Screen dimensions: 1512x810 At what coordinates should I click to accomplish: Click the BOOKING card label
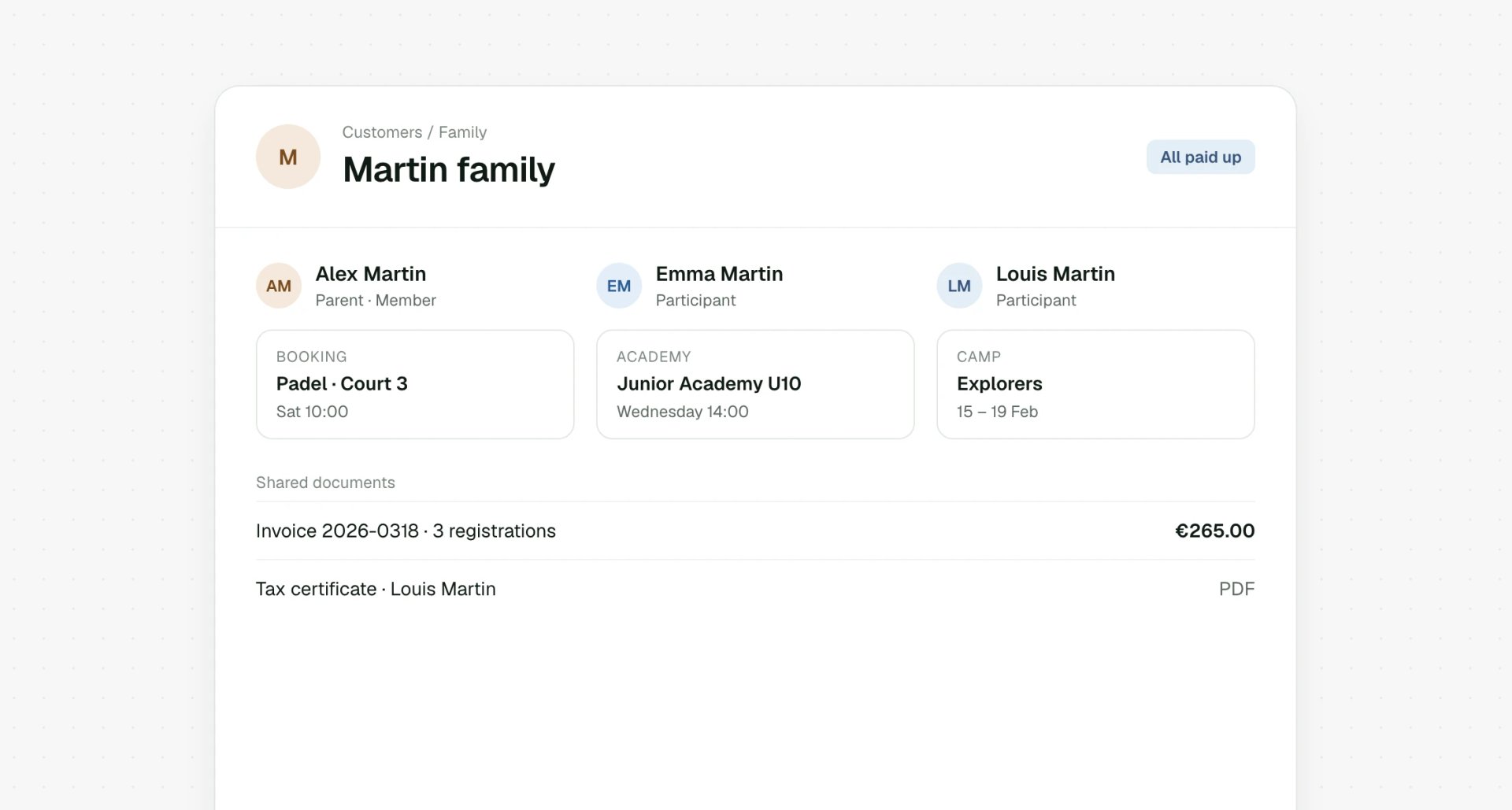(311, 357)
